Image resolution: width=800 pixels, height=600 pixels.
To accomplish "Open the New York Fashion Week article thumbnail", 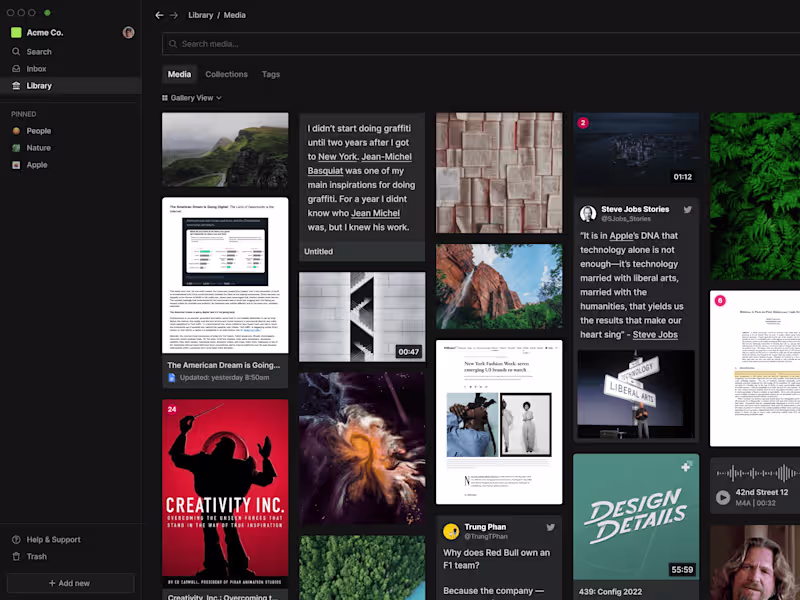I will coord(499,422).
